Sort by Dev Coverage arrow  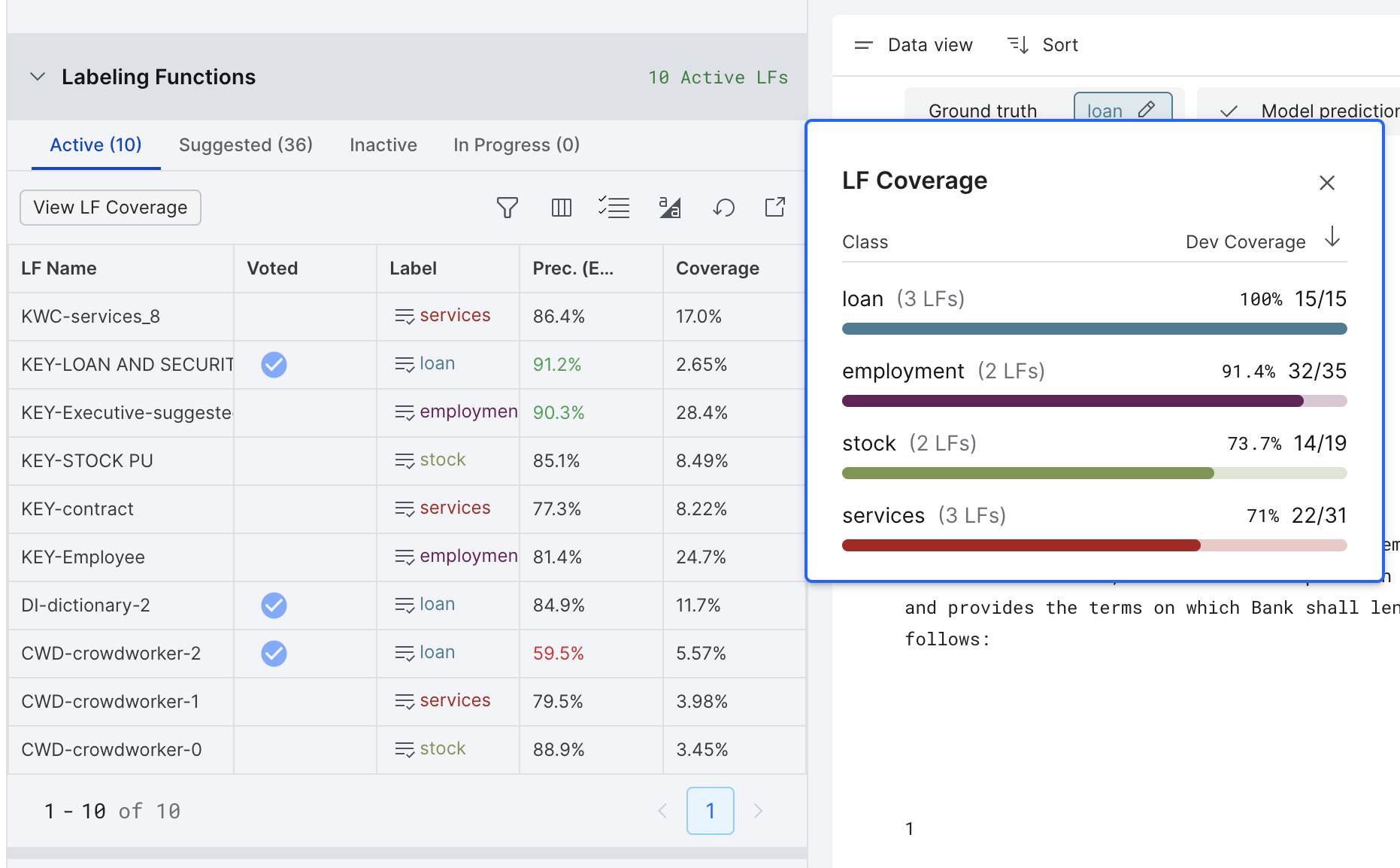(1332, 237)
